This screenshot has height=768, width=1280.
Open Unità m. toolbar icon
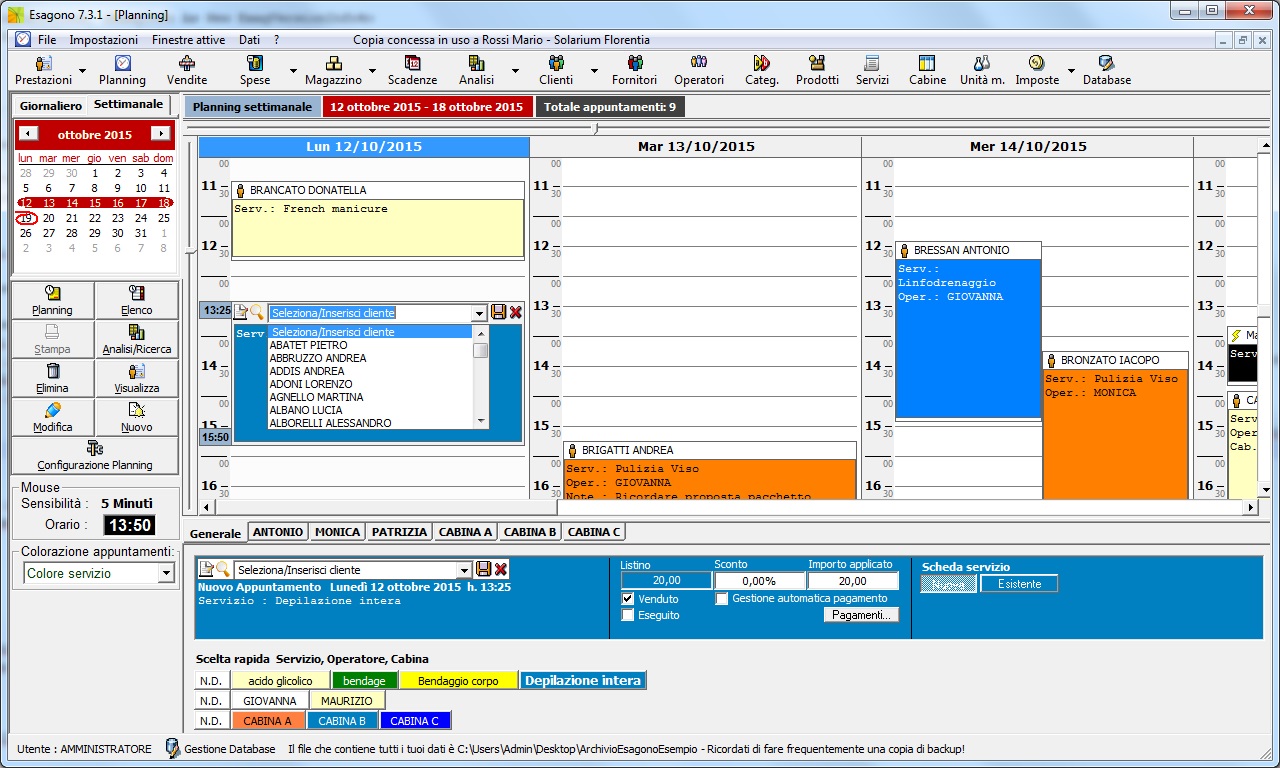(x=982, y=70)
